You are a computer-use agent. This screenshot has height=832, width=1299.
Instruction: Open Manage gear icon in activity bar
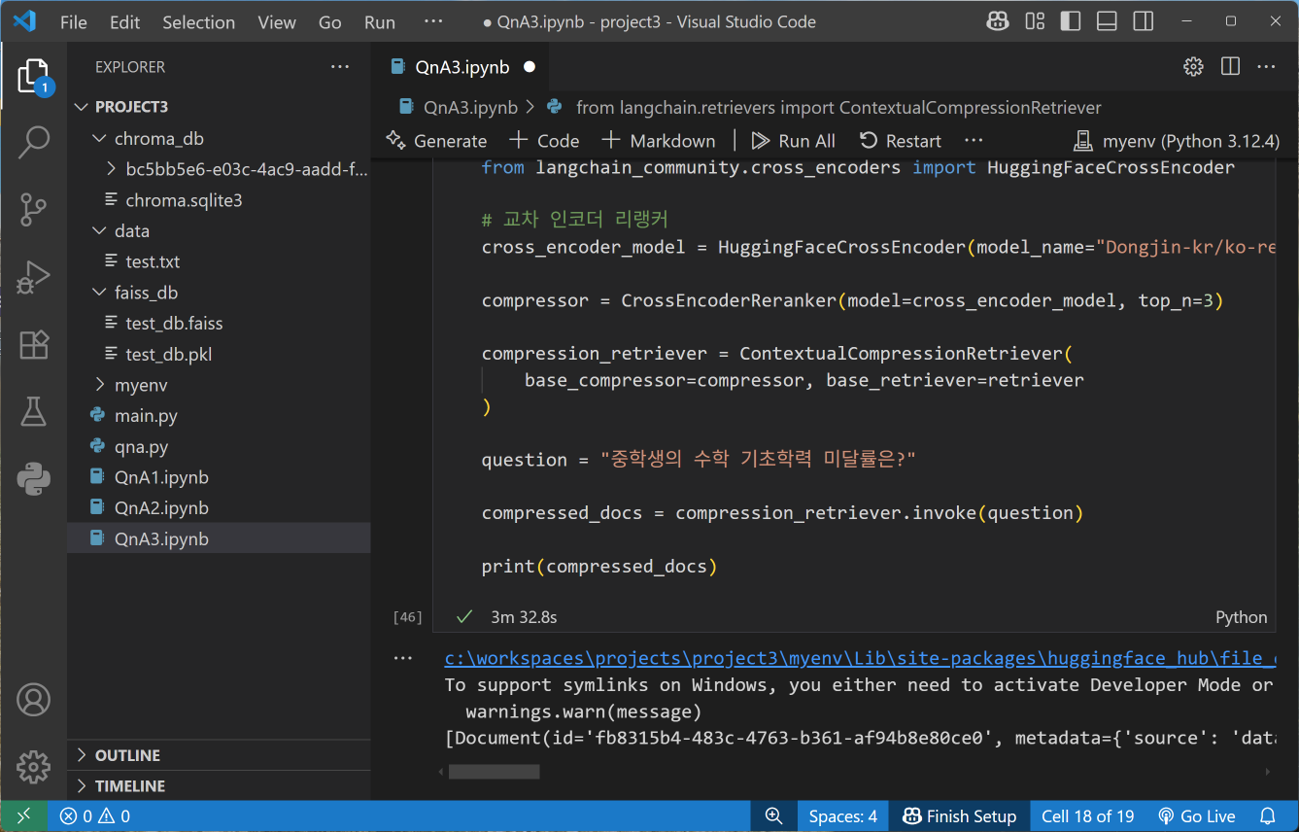coord(34,767)
